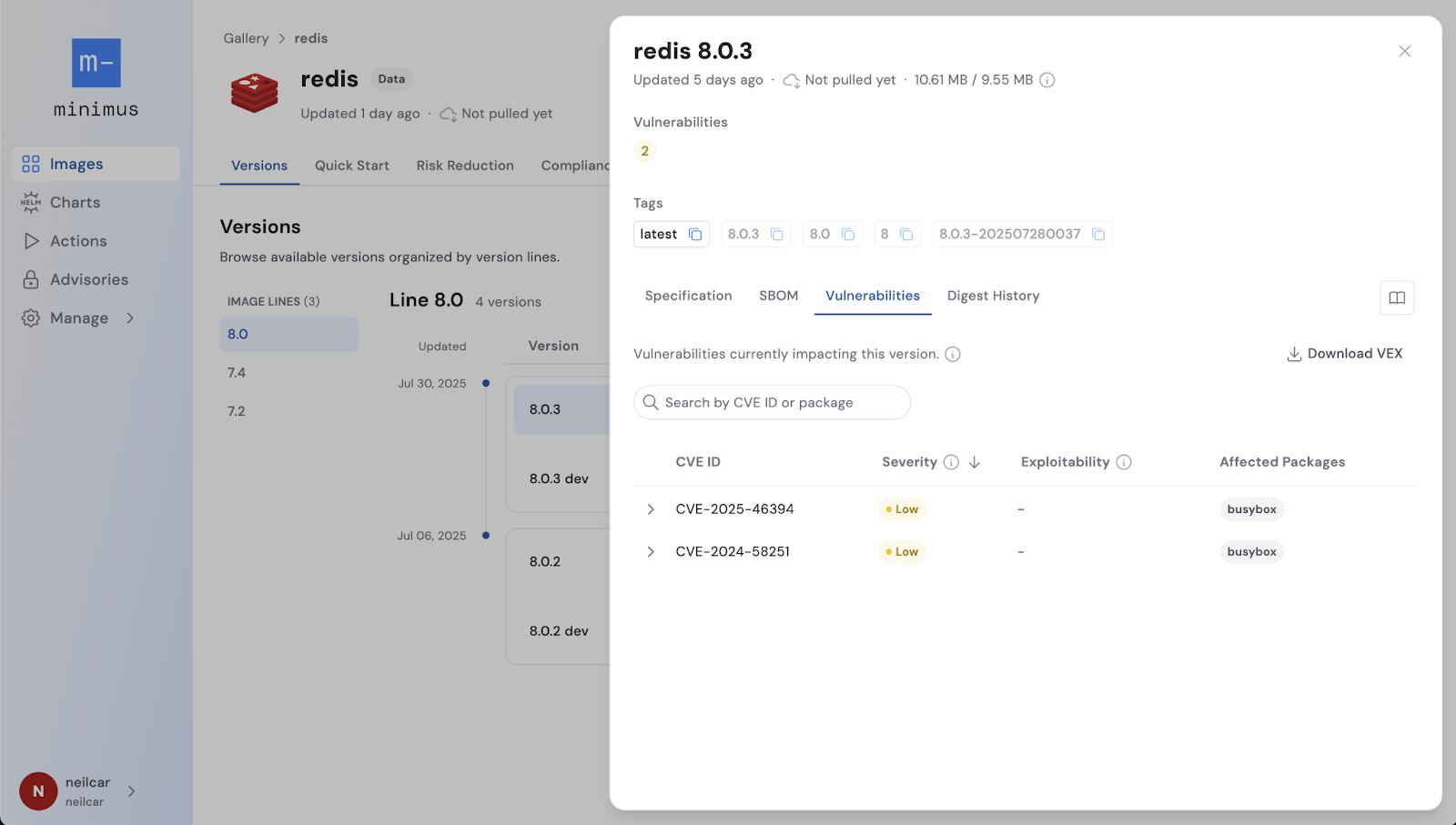
Task: Copy the 8.0.3-202507280037 tag
Action: [1098, 235]
